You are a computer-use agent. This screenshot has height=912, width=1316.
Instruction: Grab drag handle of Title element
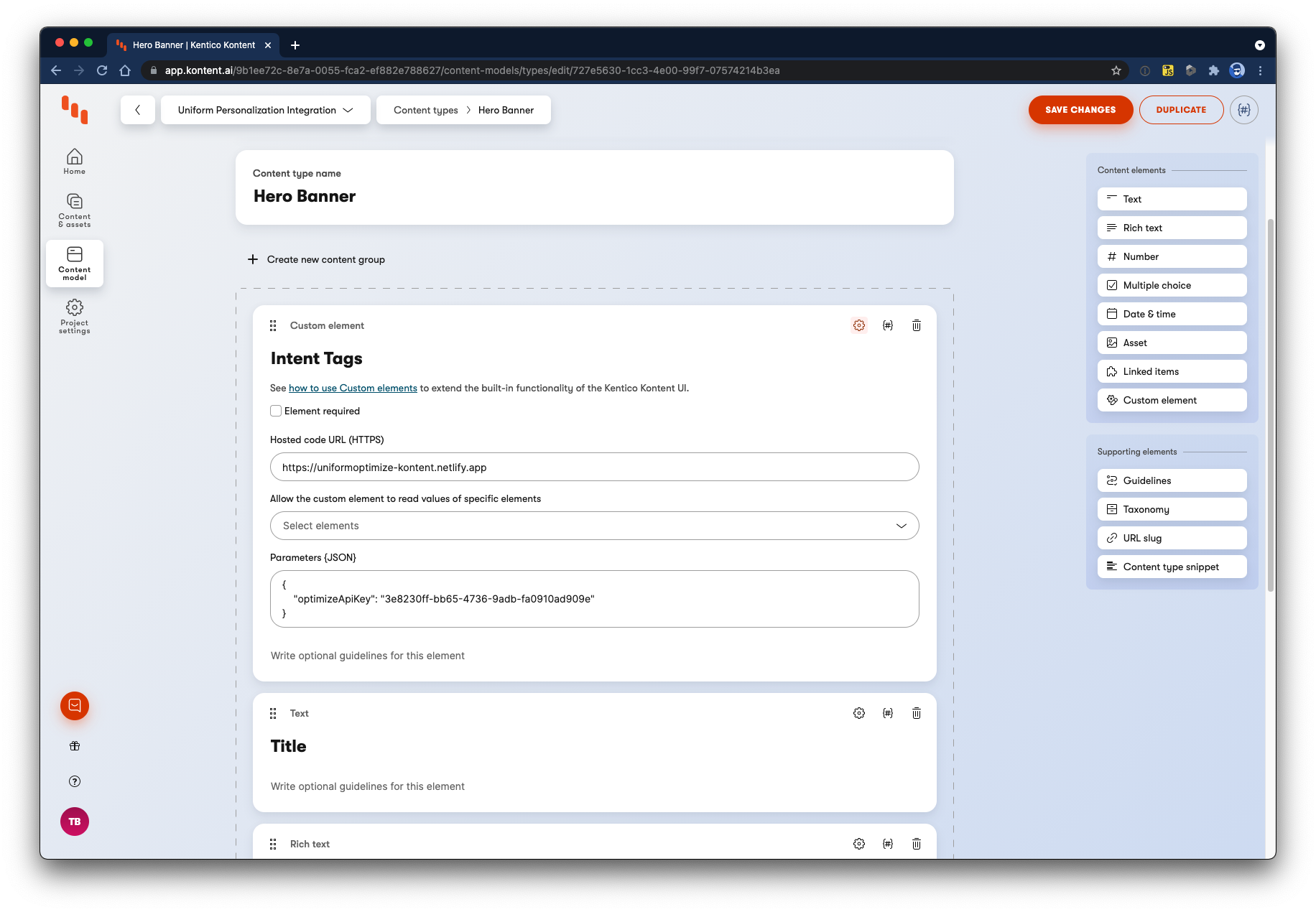tap(273, 714)
